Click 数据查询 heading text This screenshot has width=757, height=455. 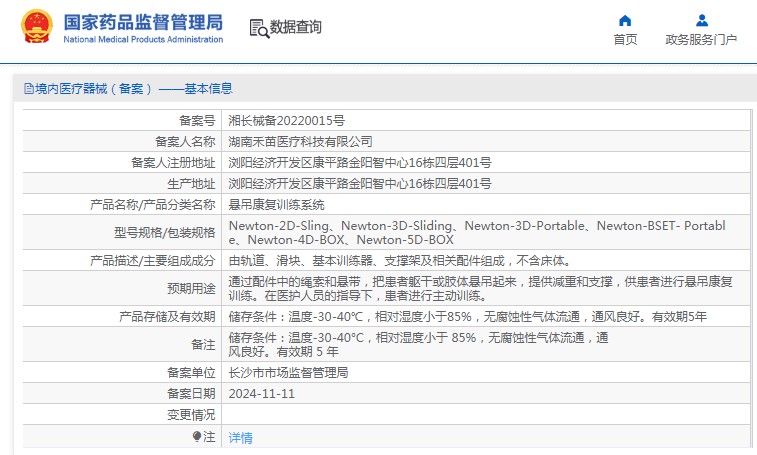tap(295, 27)
